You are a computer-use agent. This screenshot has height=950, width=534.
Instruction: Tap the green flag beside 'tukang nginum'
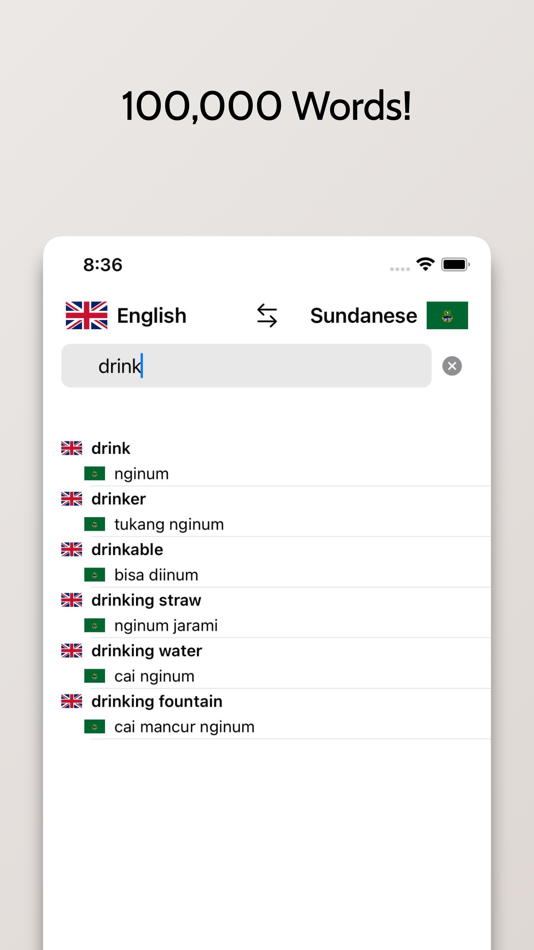point(95,524)
